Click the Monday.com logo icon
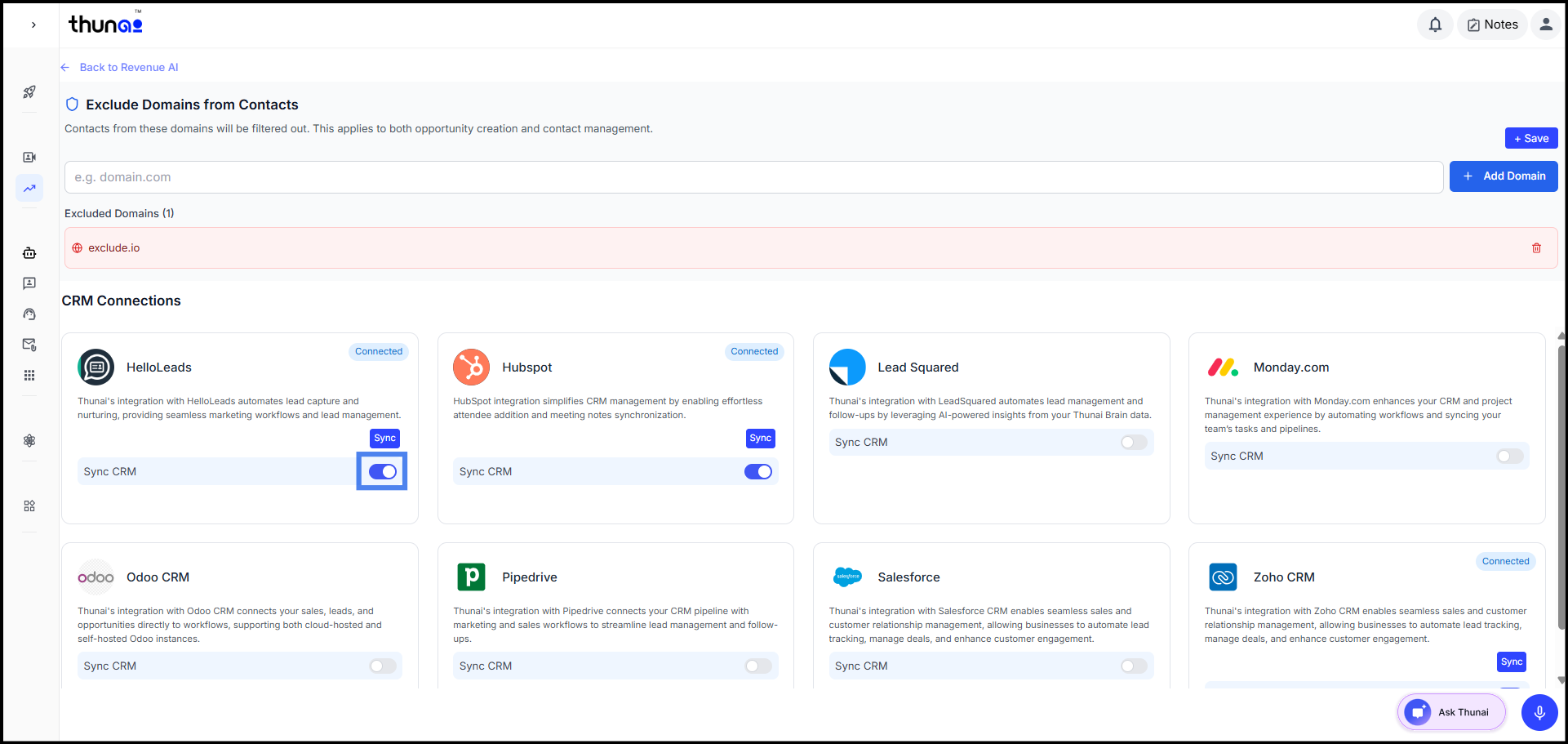Screen dimensions: 1568x744 click(x=1223, y=368)
